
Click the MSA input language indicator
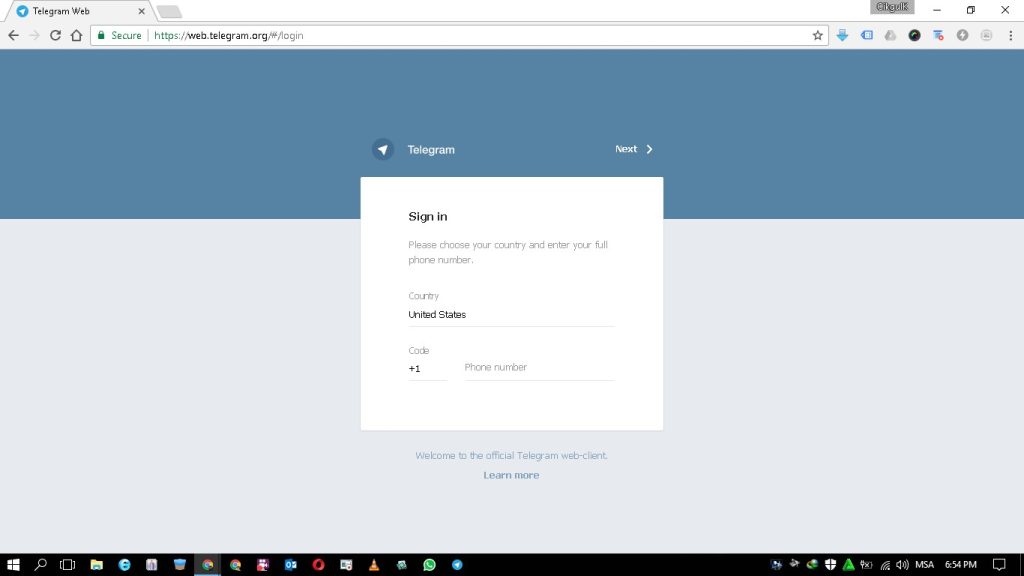924,565
